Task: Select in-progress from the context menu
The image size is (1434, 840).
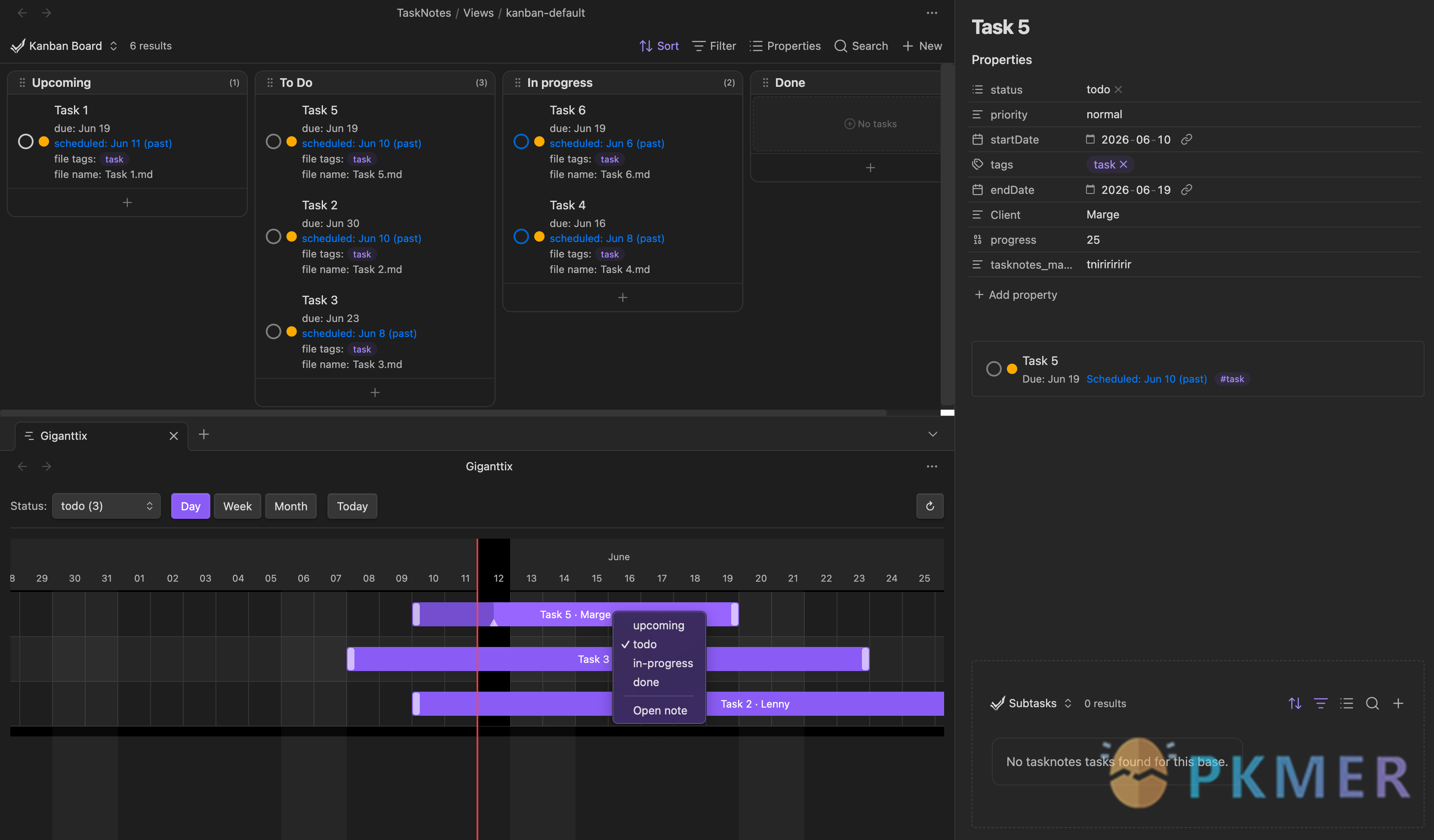Action: (662, 663)
